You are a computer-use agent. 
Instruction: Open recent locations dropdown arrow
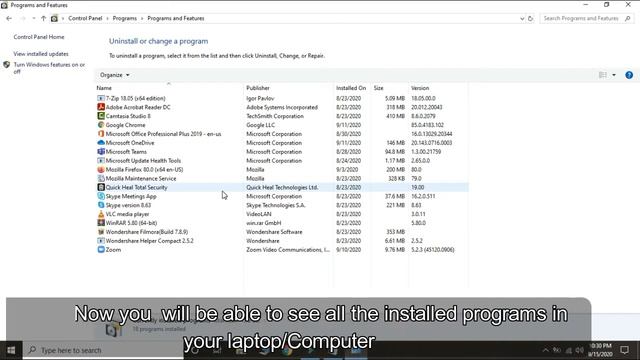click(34, 18)
